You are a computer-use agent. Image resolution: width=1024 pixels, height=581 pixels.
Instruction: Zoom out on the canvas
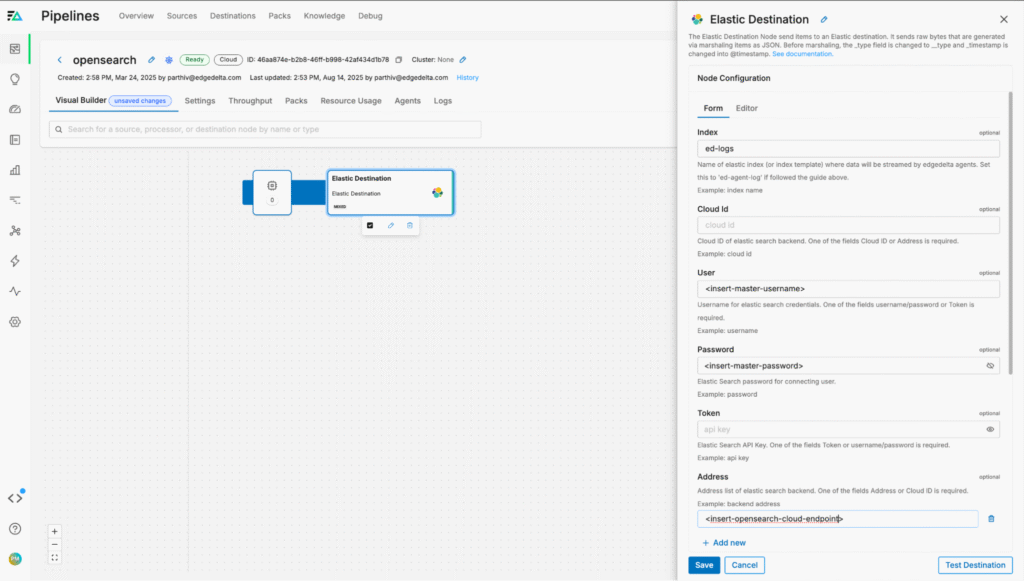coord(55,544)
